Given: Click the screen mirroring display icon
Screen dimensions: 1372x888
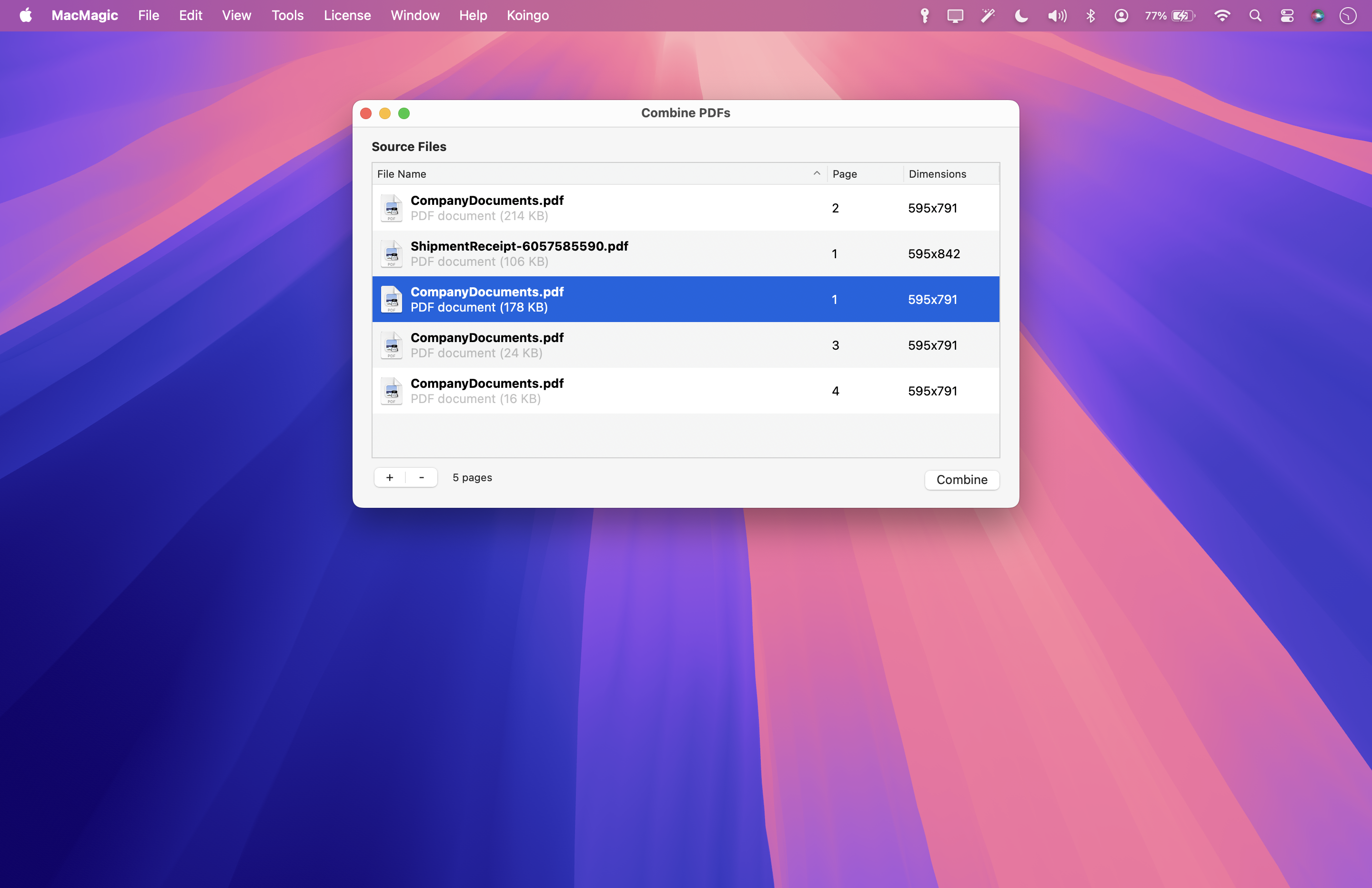Looking at the screenshot, I should coord(955,16).
